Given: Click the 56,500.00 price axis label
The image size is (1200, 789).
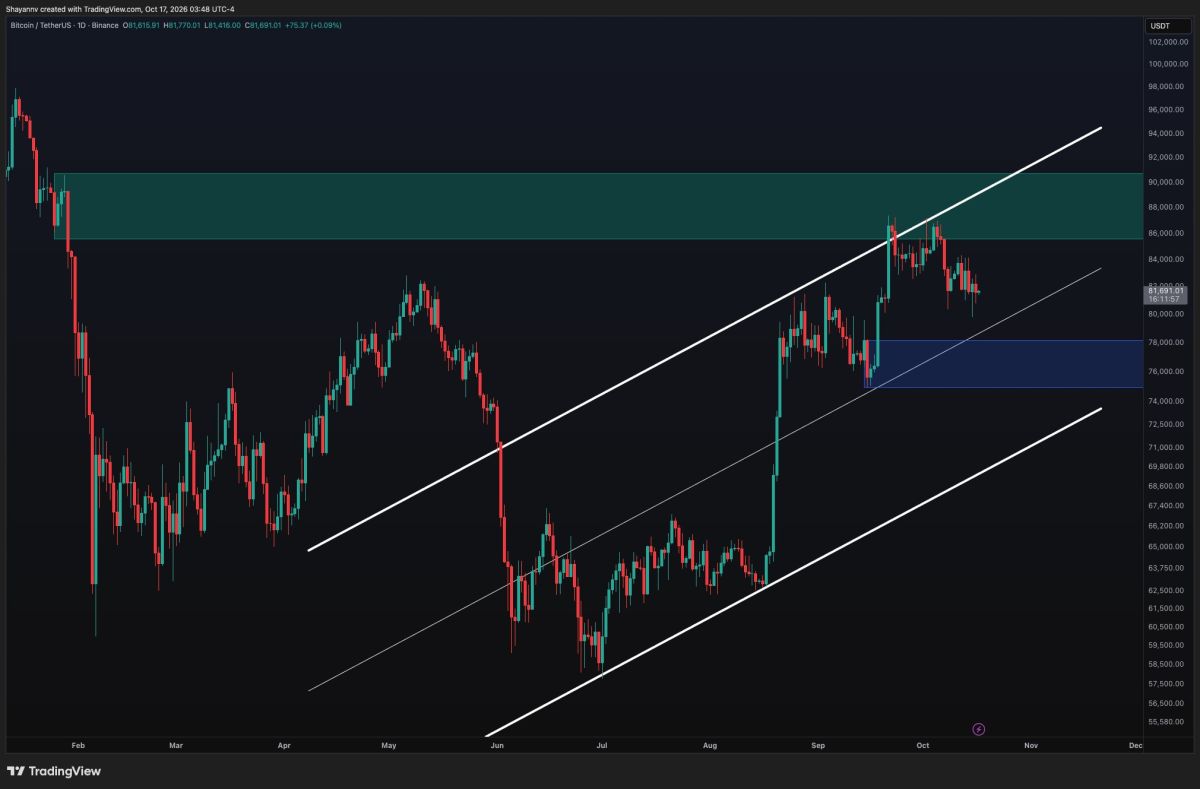Looking at the screenshot, I should click(x=1167, y=704).
